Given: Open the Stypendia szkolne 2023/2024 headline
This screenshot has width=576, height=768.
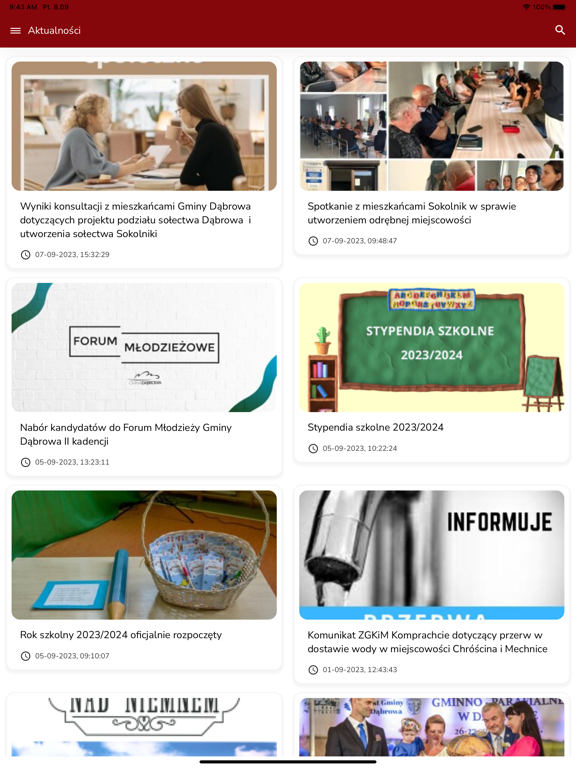Looking at the screenshot, I should click(375, 427).
